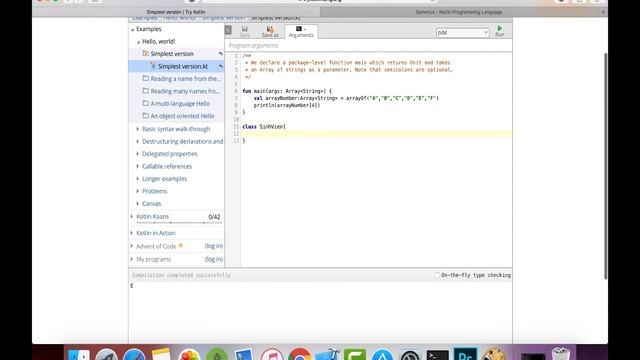Toggle On-the-fly type checking checkbox
The image size is (640, 360).
[437, 275]
